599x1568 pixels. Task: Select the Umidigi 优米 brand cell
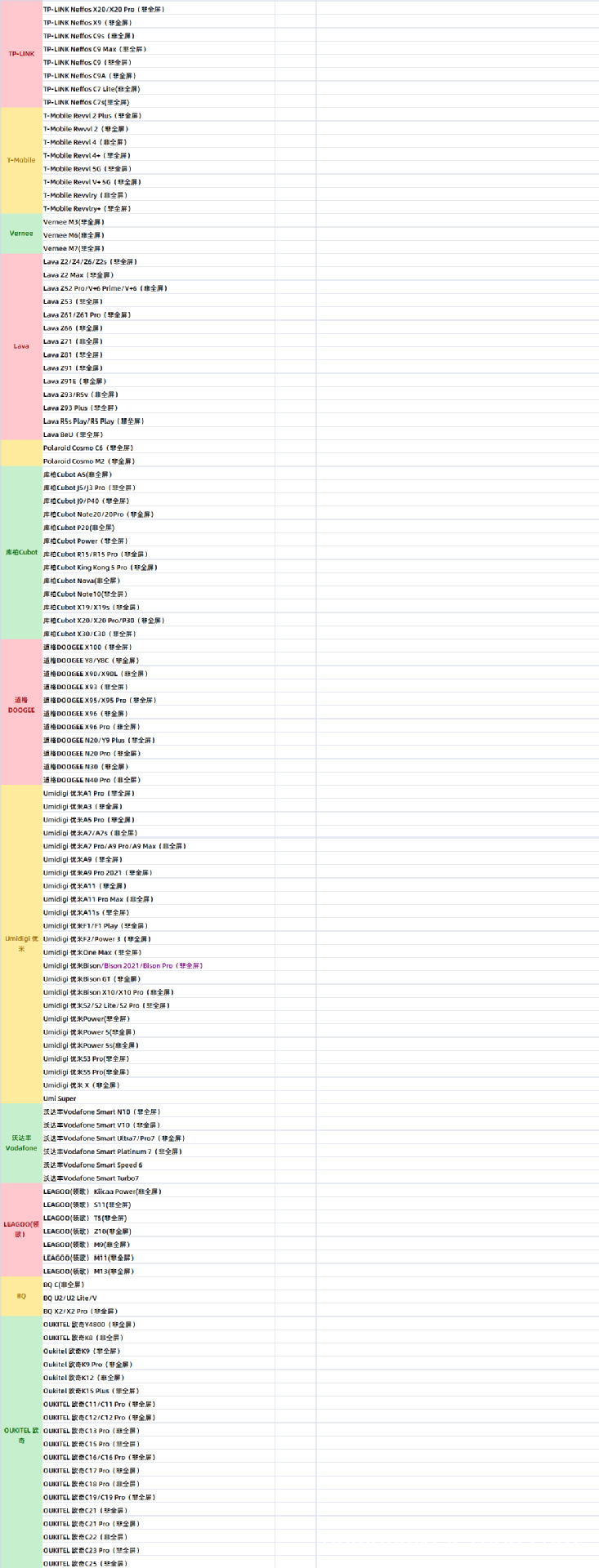pyautogui.click(x=21, y=944)
